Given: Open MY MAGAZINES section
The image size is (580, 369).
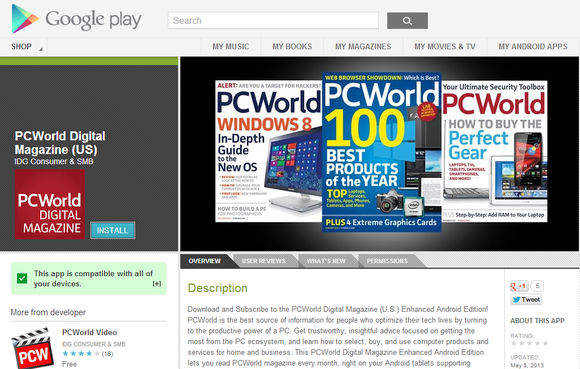Looking at the screenshot, I should click(363, 47).
